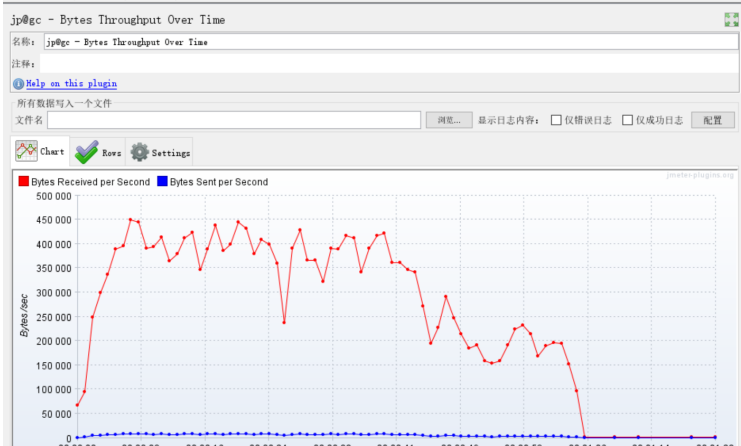Click the Bytes Received per Second legend label
Image resolution: width=741 pixels, height=446 pixels.
tap(90, 182)
